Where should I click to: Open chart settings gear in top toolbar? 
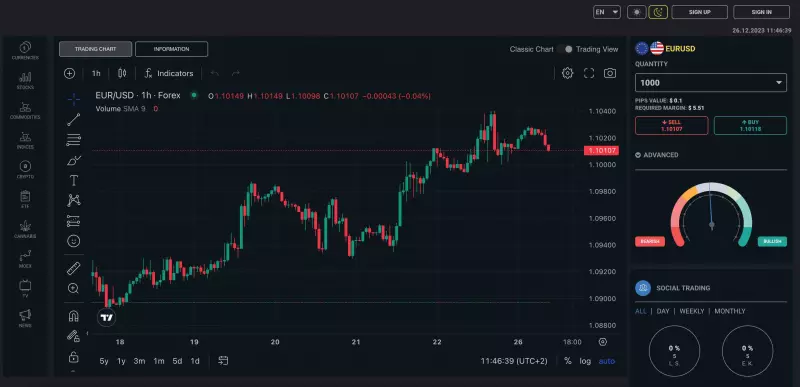[x=567, y=73]
